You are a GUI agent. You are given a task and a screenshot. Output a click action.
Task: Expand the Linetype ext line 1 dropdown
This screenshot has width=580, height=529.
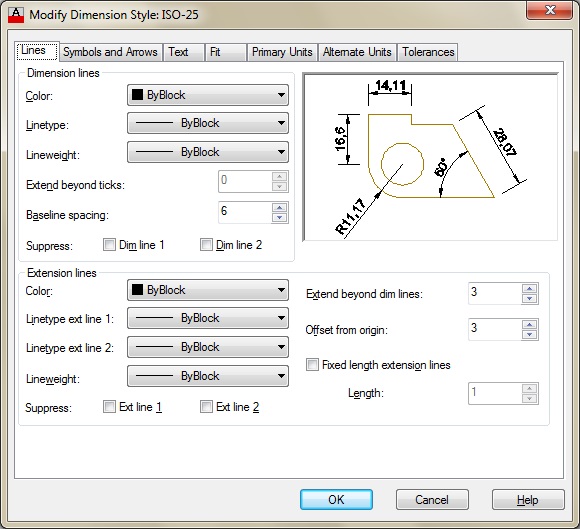tap(208, 318)
